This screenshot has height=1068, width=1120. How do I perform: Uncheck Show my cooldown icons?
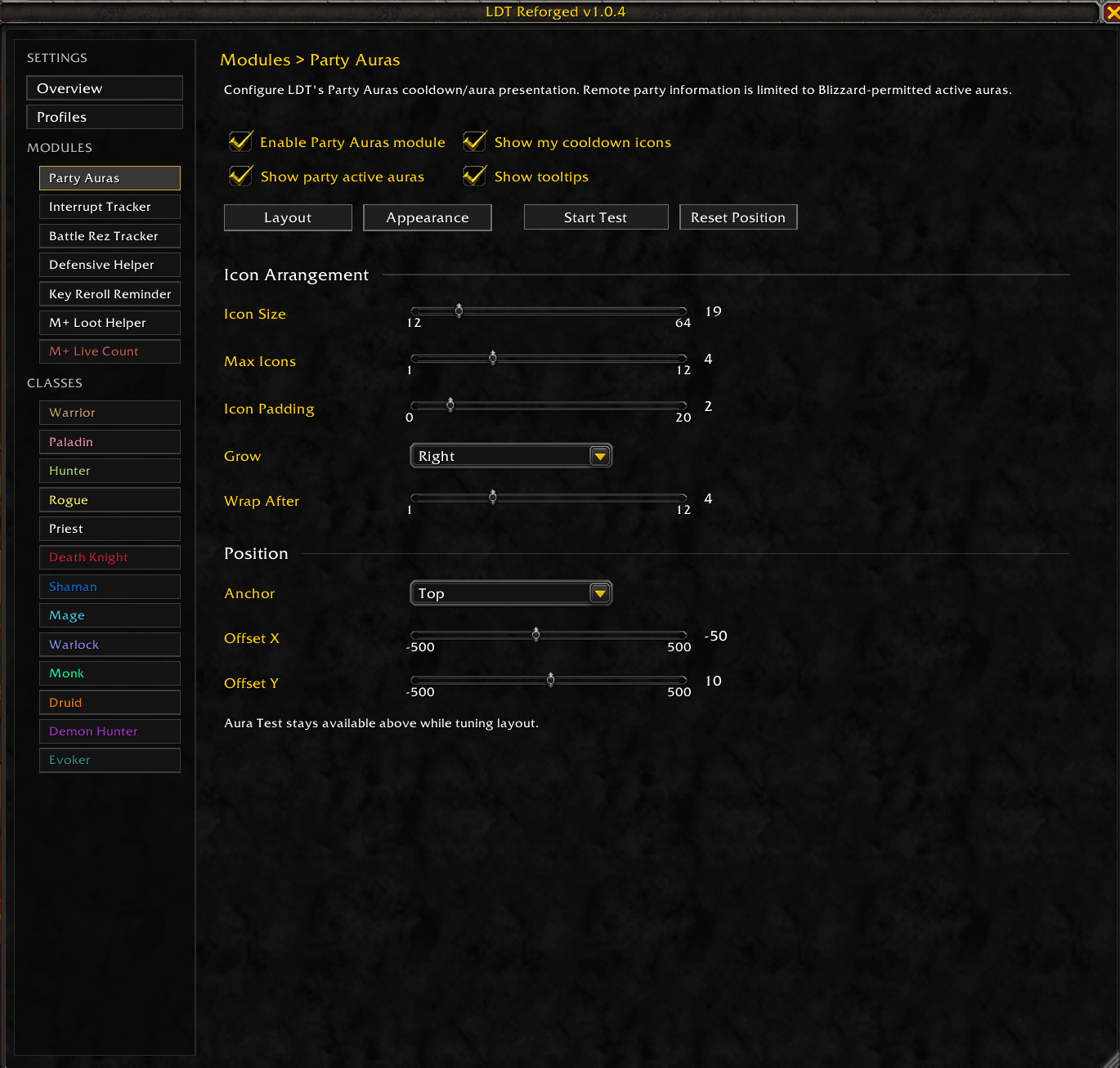pos(475,141)
